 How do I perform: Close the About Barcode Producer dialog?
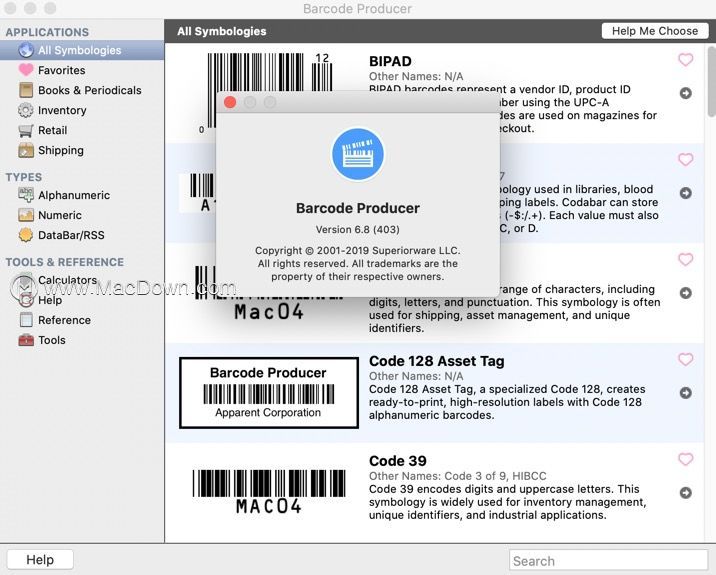(230, 102)
